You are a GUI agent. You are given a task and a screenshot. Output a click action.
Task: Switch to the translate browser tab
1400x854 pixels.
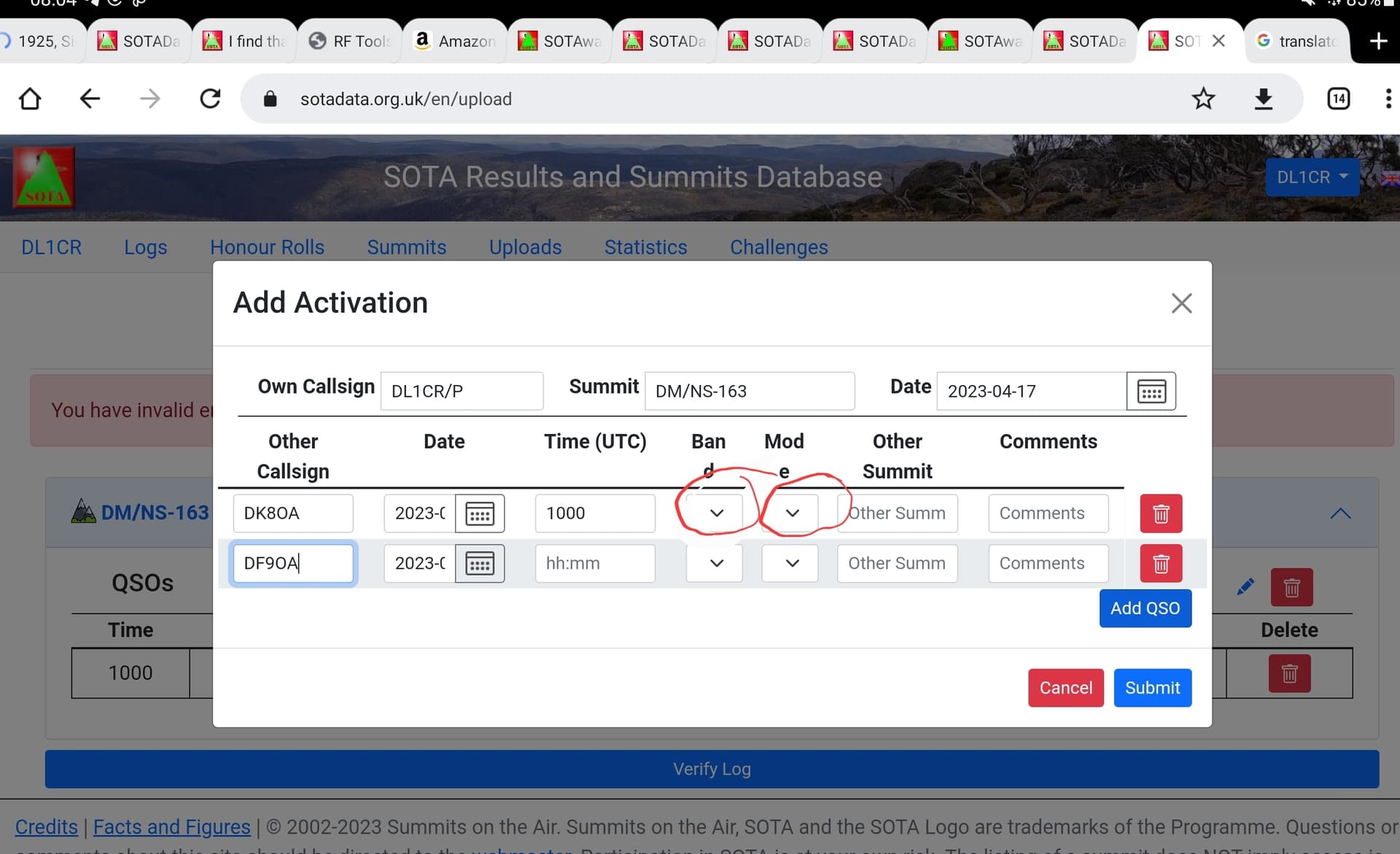(x=1298, y=41)
